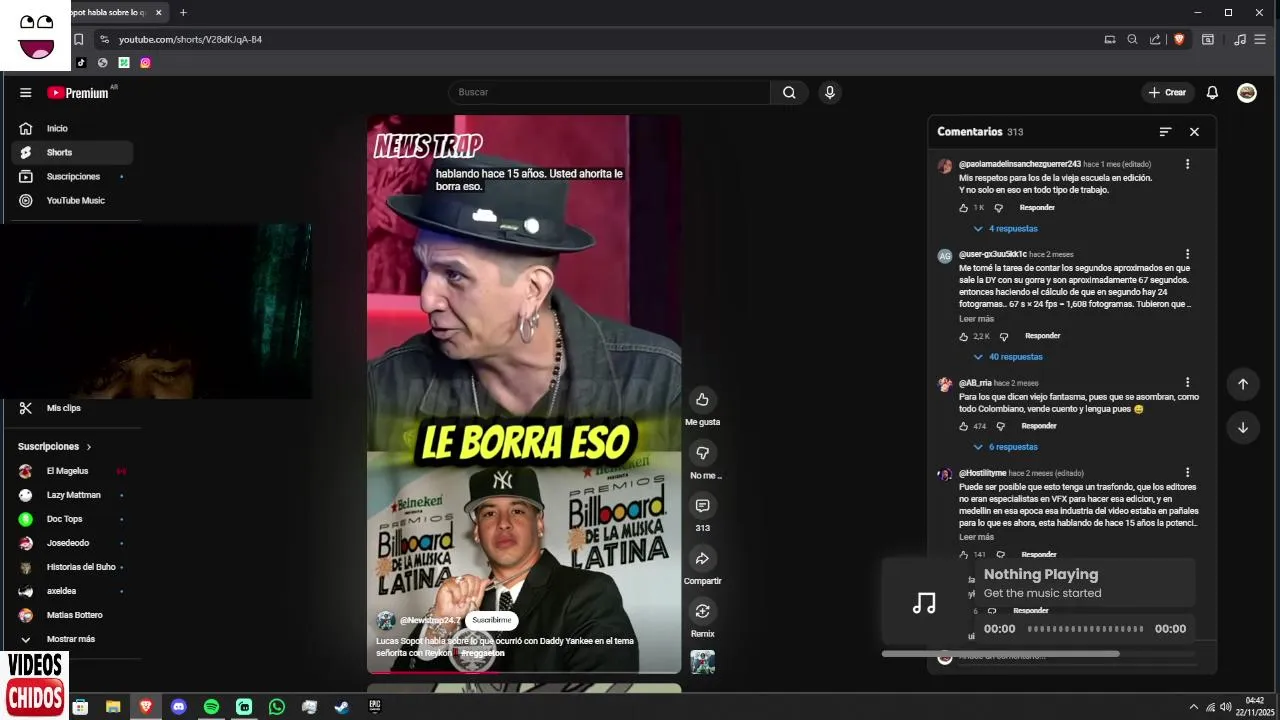
Task: Like AB_rria's comment with 474 likes
Action: point(964,426)
